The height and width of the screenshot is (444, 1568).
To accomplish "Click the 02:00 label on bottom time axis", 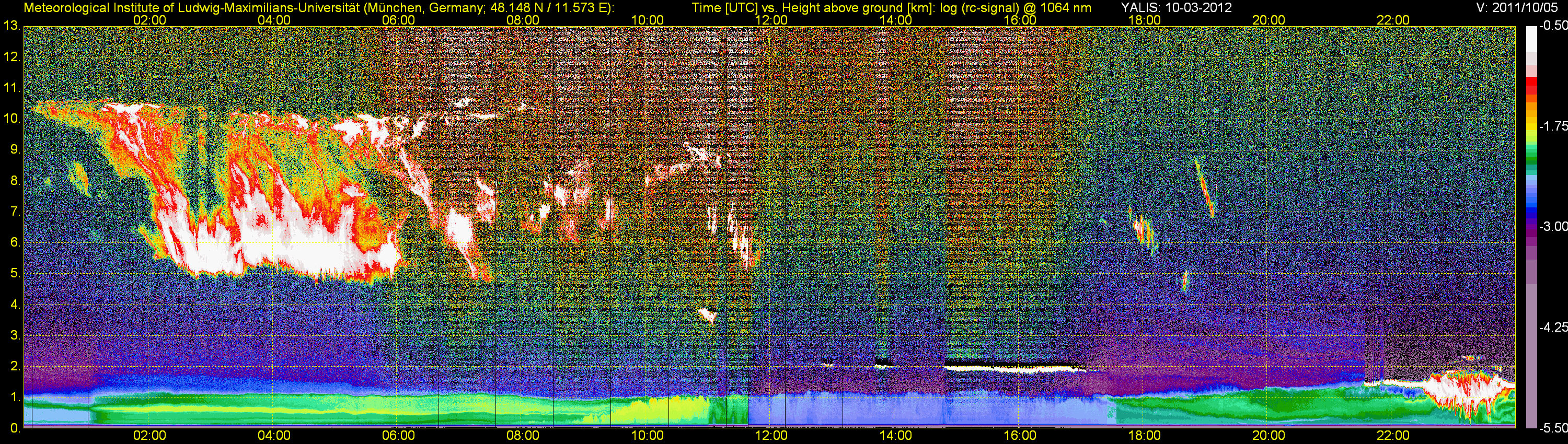I will click(149, 436).
